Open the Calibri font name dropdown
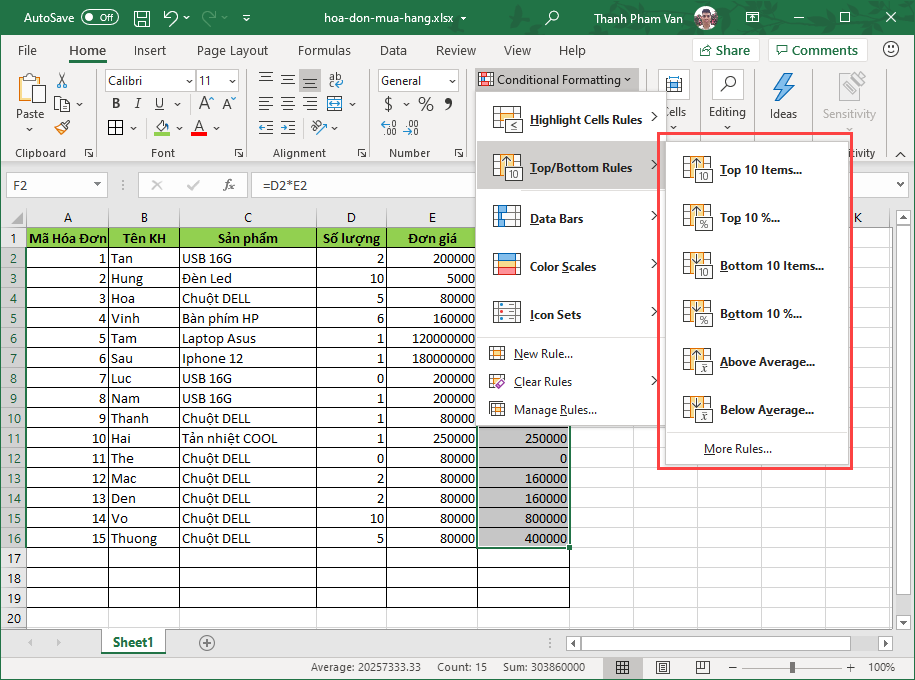This screenshot has width=915, height=680. point(189,81)
